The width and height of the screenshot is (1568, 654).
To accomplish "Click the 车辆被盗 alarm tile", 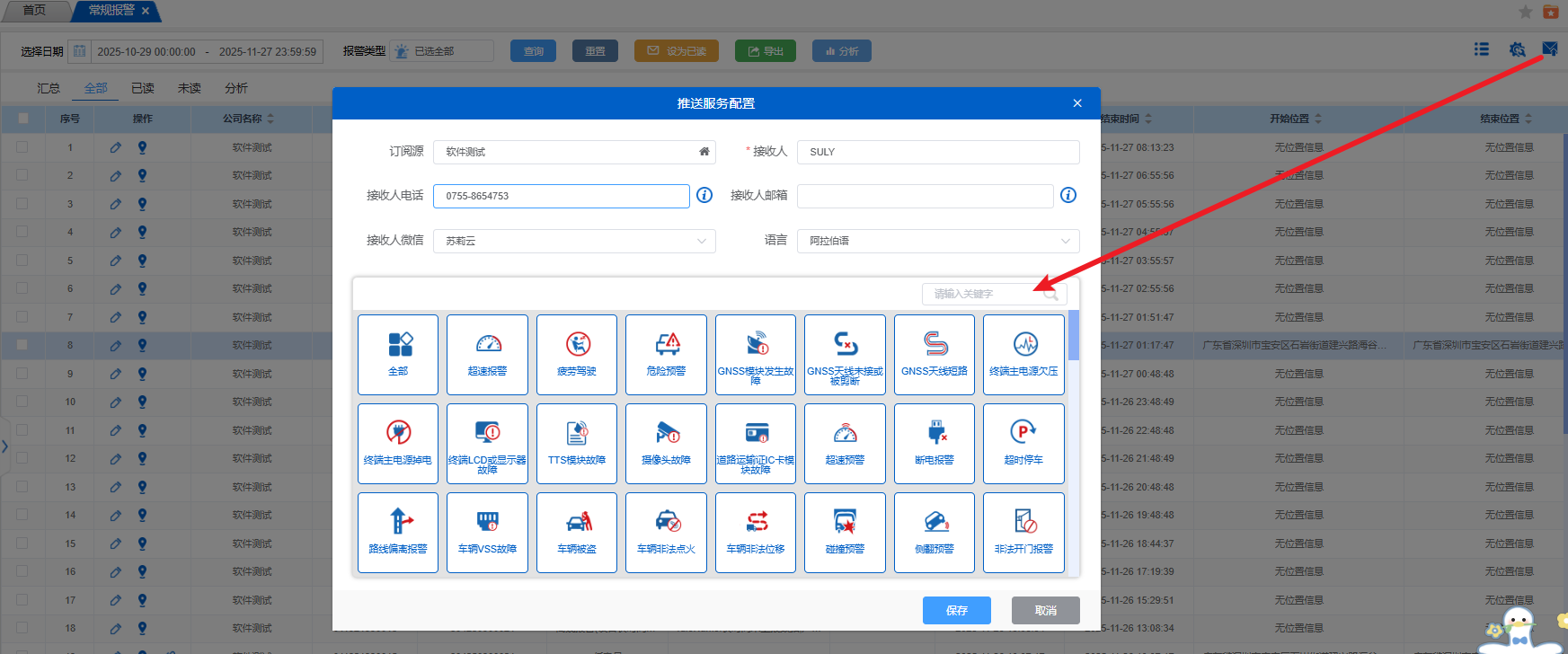I will pos(576,532).
